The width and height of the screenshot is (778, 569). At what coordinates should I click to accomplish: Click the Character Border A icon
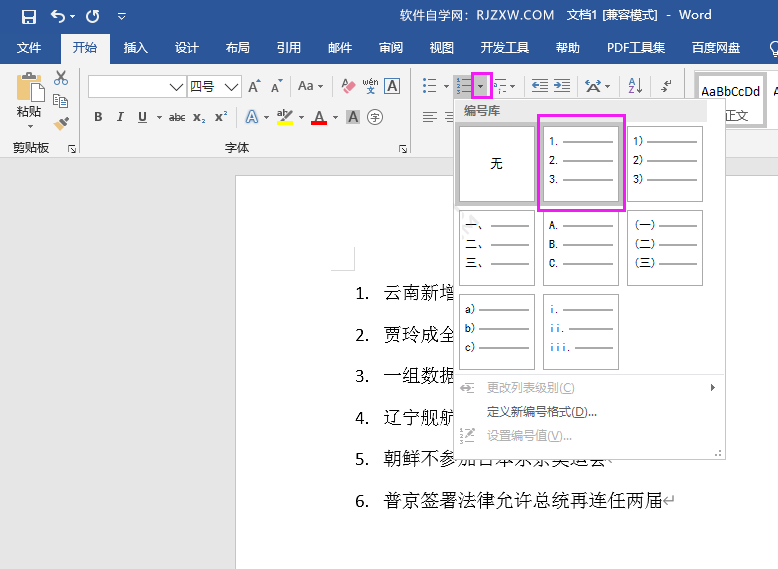[392, 86]
